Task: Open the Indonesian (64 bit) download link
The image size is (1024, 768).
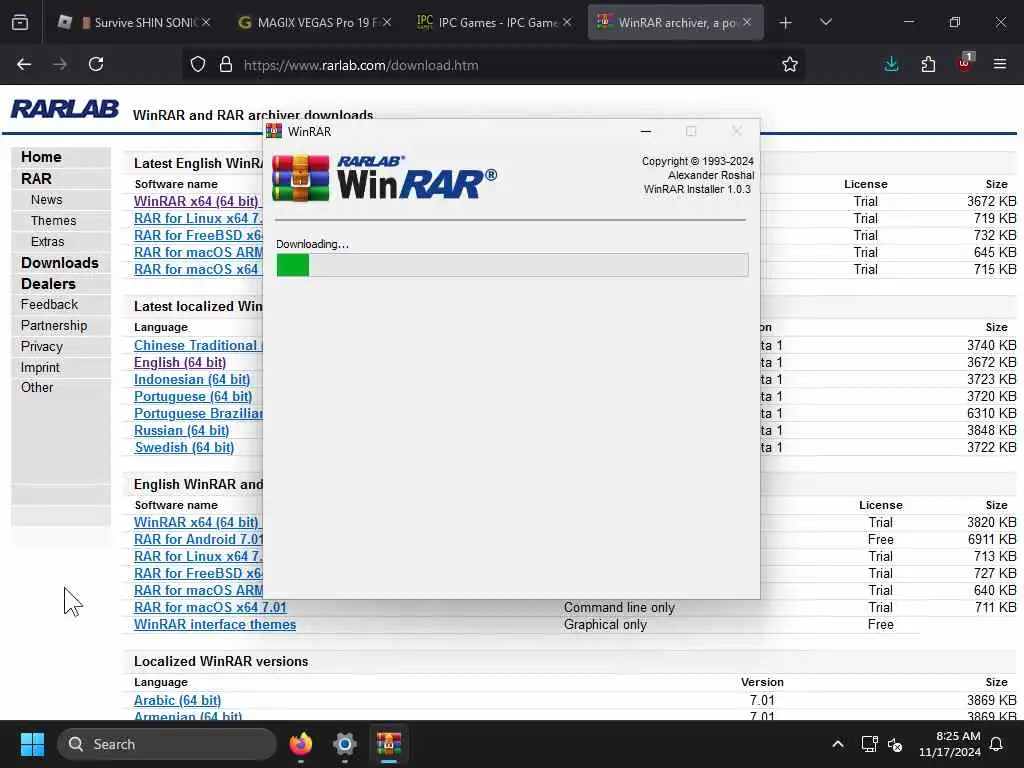Action: 192,379
